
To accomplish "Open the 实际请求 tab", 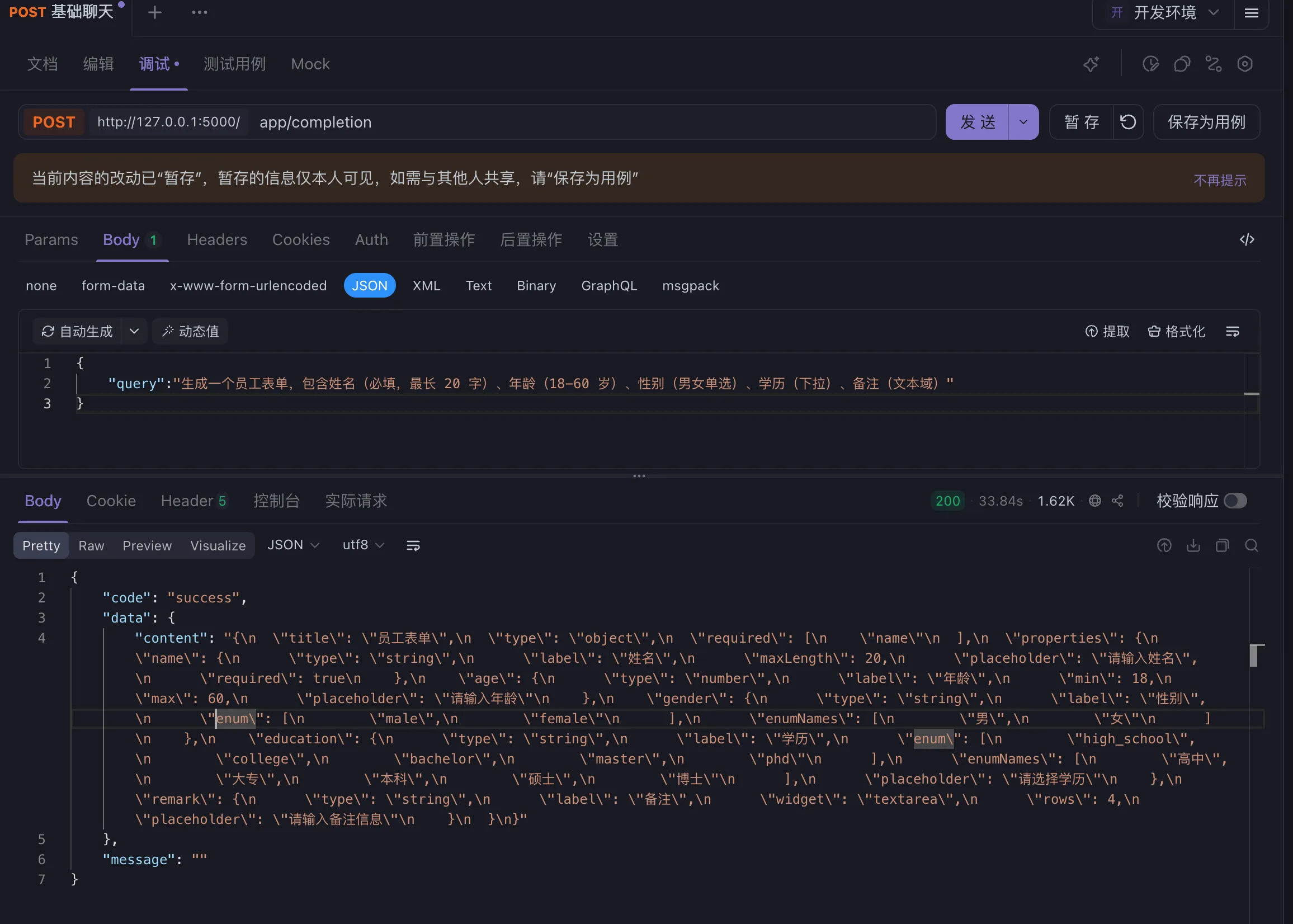I will click(x=356, y=501).
